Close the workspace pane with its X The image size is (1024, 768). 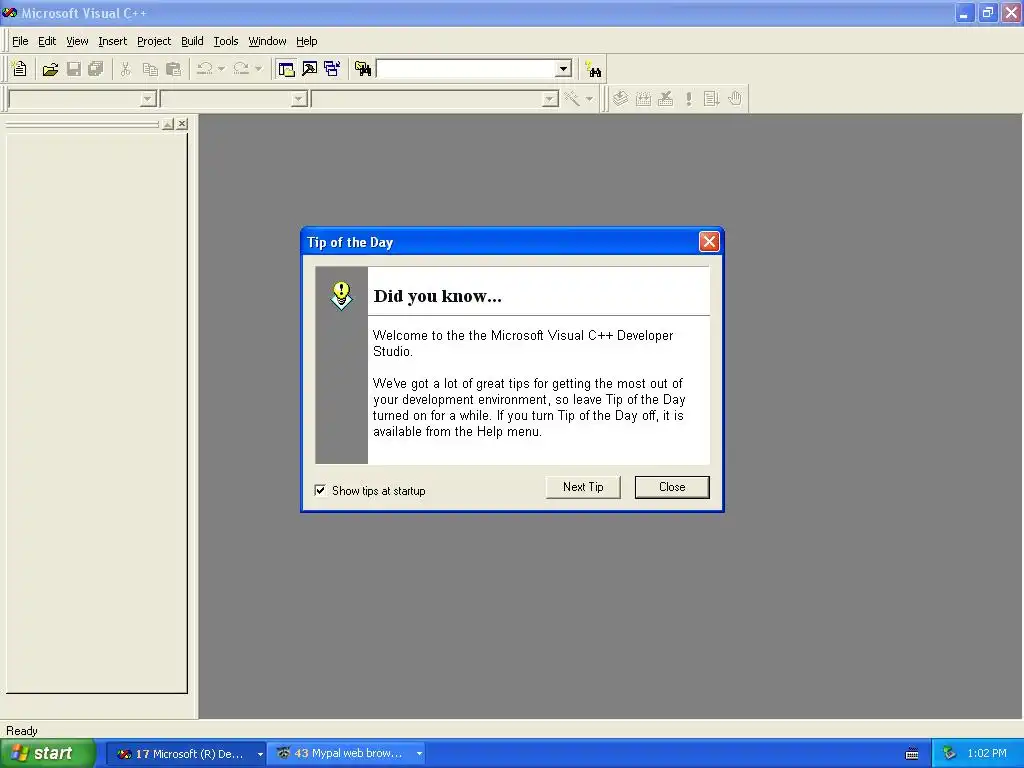[182, 123]
